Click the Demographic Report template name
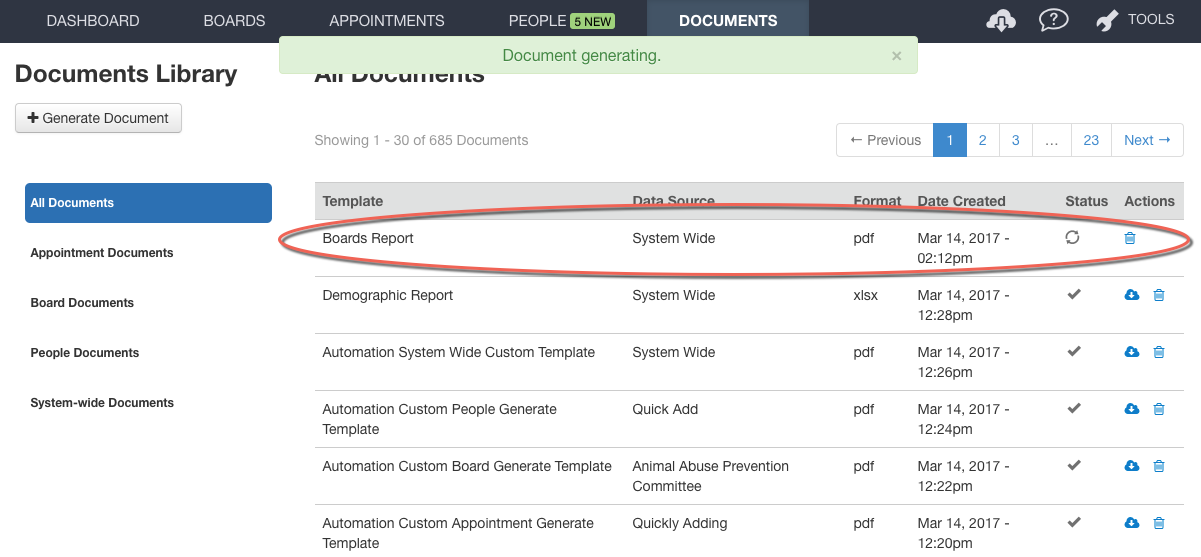This screenshot has width=1201, height=557. [x=388, y=295]
